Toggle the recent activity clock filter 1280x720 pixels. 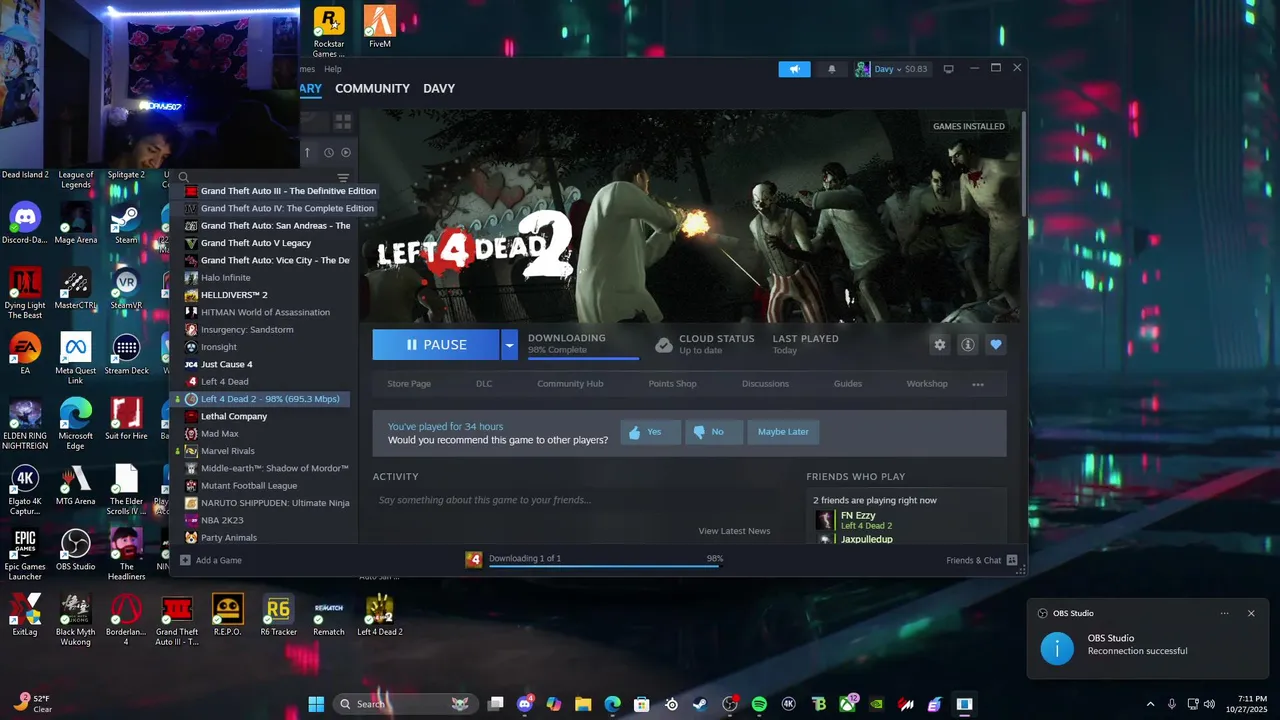click(328, 152)
